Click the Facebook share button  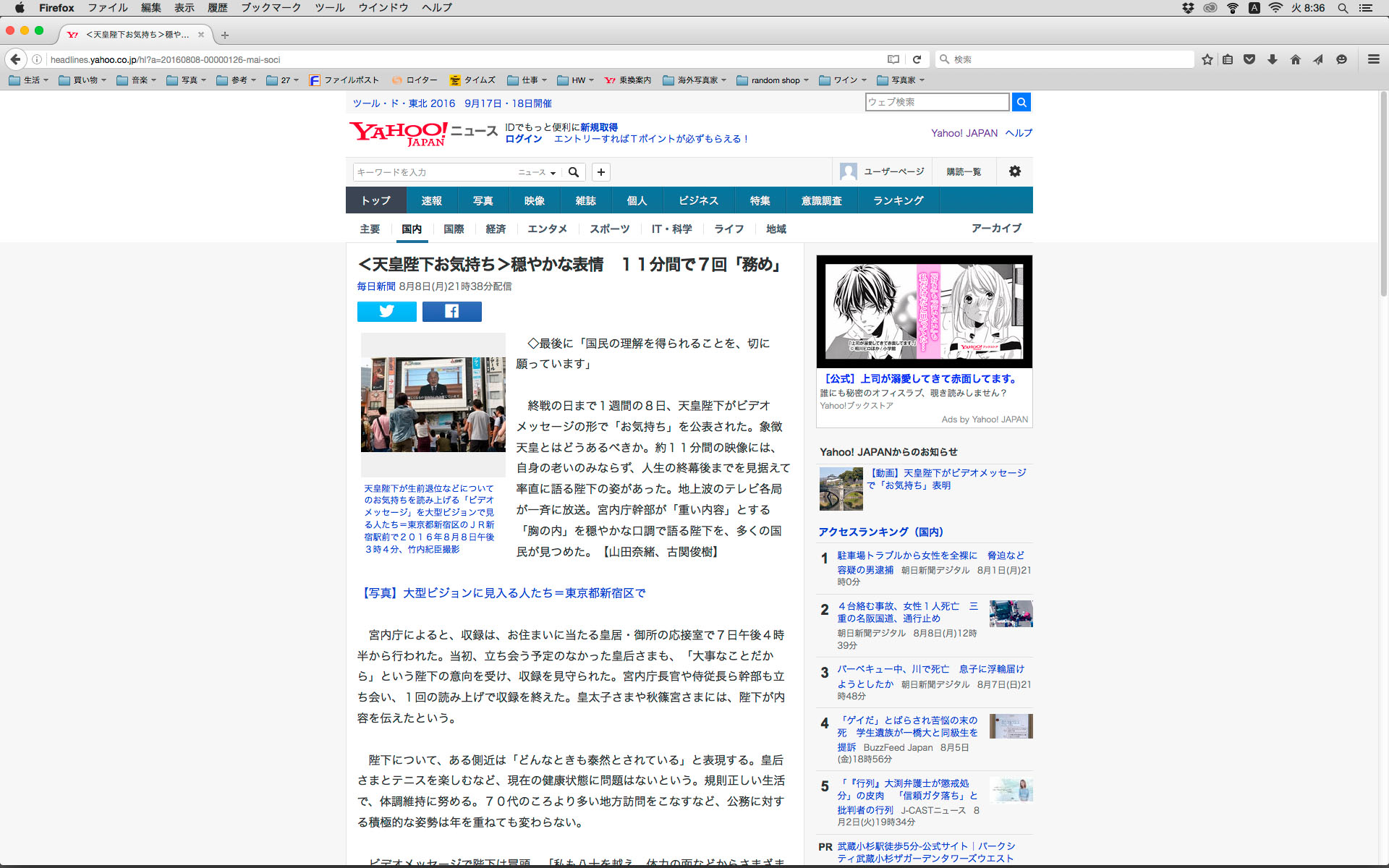click(x=451, y=311)
